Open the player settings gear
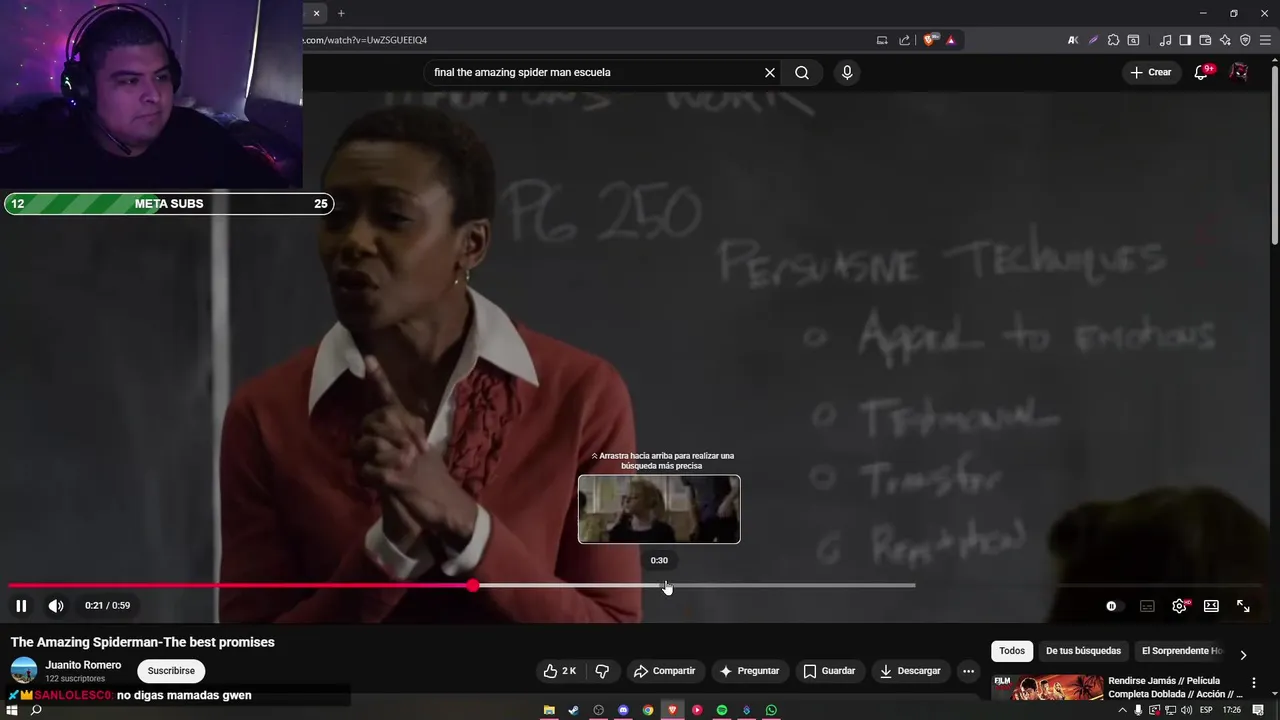Image resolution: width=1280 pixels, height=720 pixels. point(1180,606)
